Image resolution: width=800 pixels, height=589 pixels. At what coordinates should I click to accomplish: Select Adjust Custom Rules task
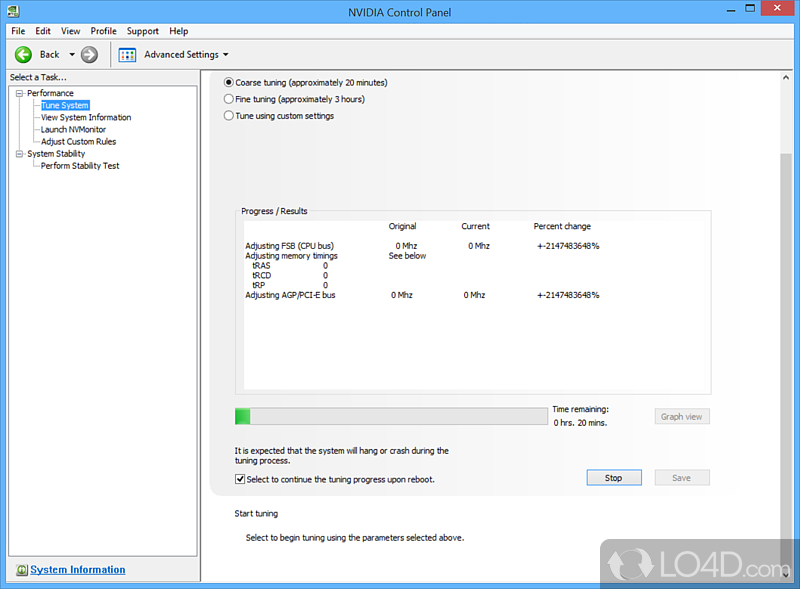pyautogui.click(x=79, y=141)
